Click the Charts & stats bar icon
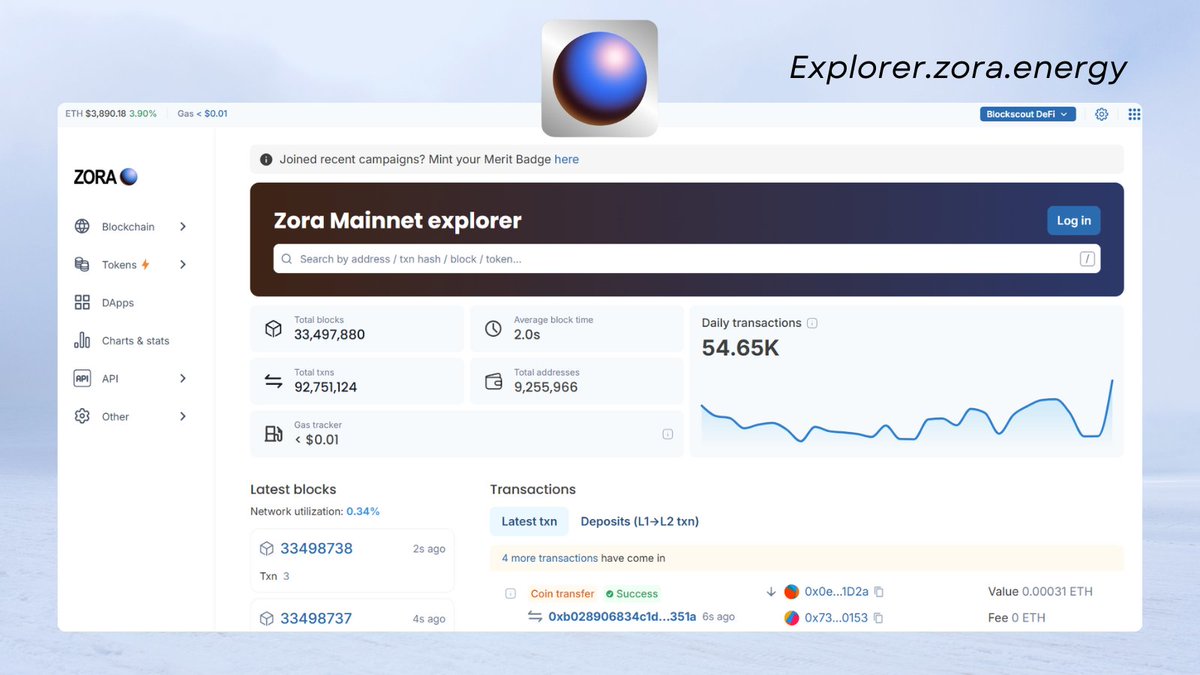Viewport: 1200px width, 675px height. (82, 341)
